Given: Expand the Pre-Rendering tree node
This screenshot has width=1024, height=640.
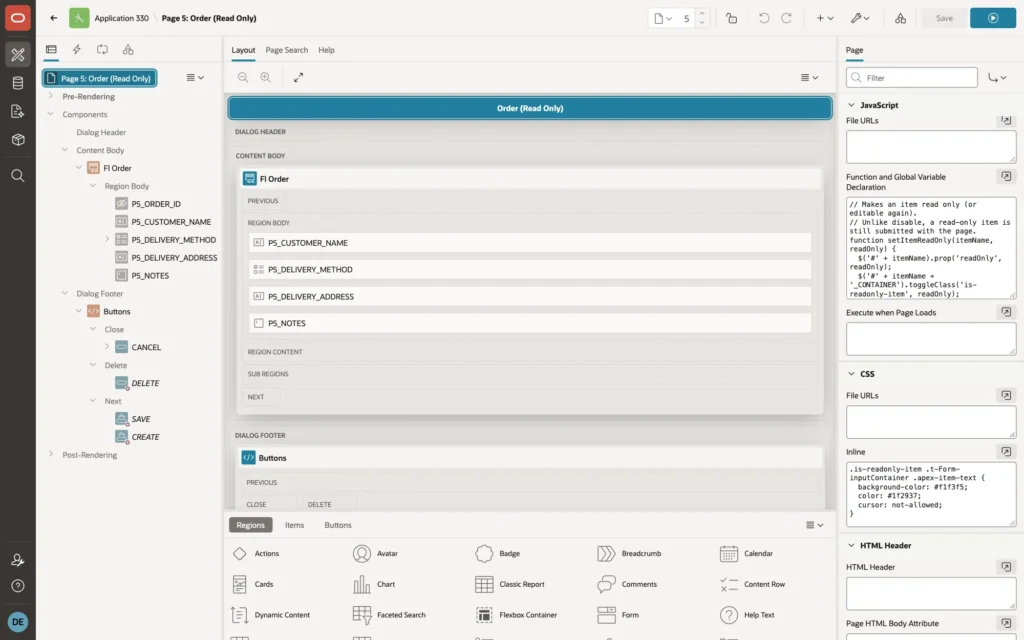Looking at the screenshot, I should (x=50, y=96).
